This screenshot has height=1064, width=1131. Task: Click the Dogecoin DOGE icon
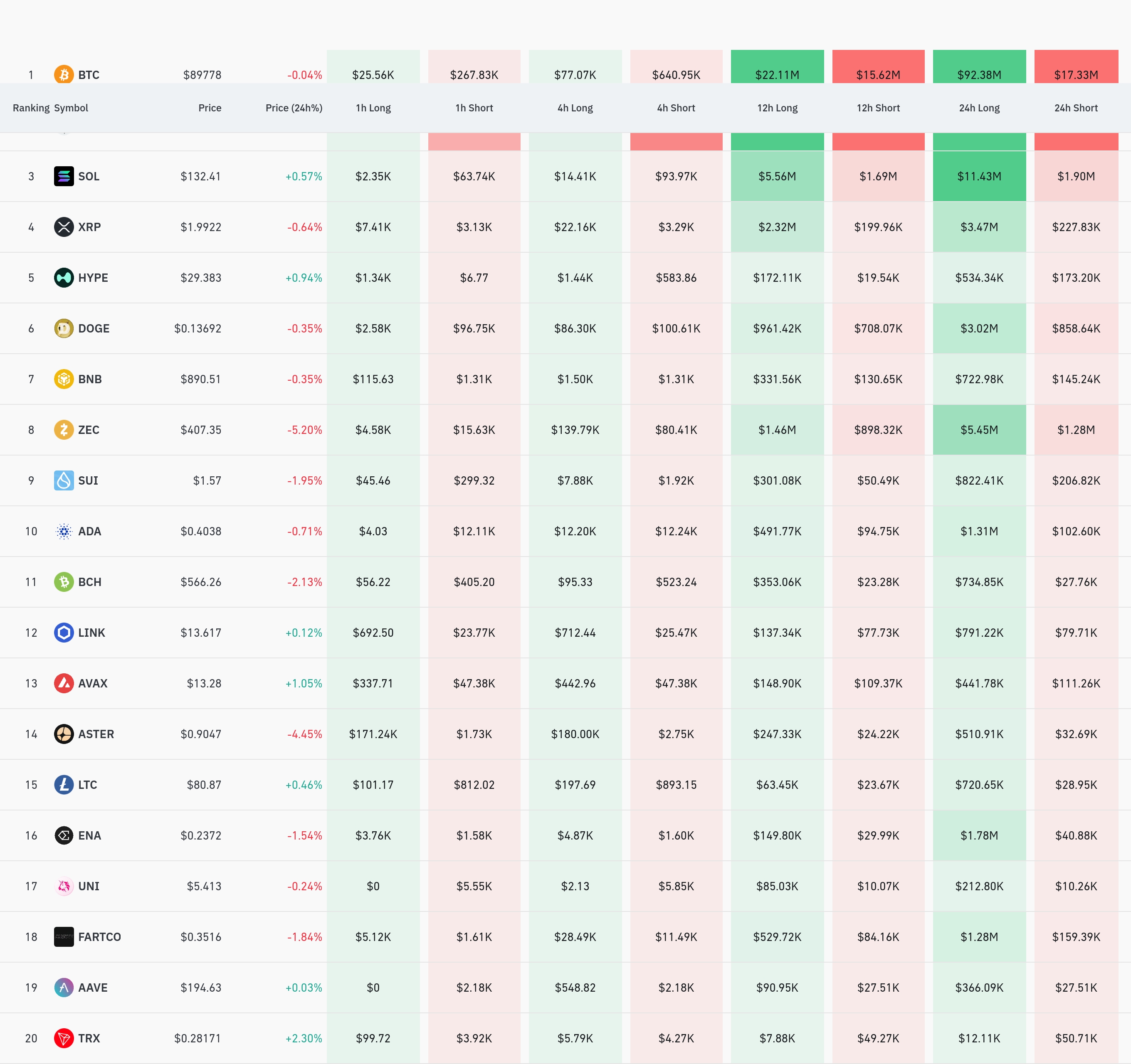[x=64, y=328]
